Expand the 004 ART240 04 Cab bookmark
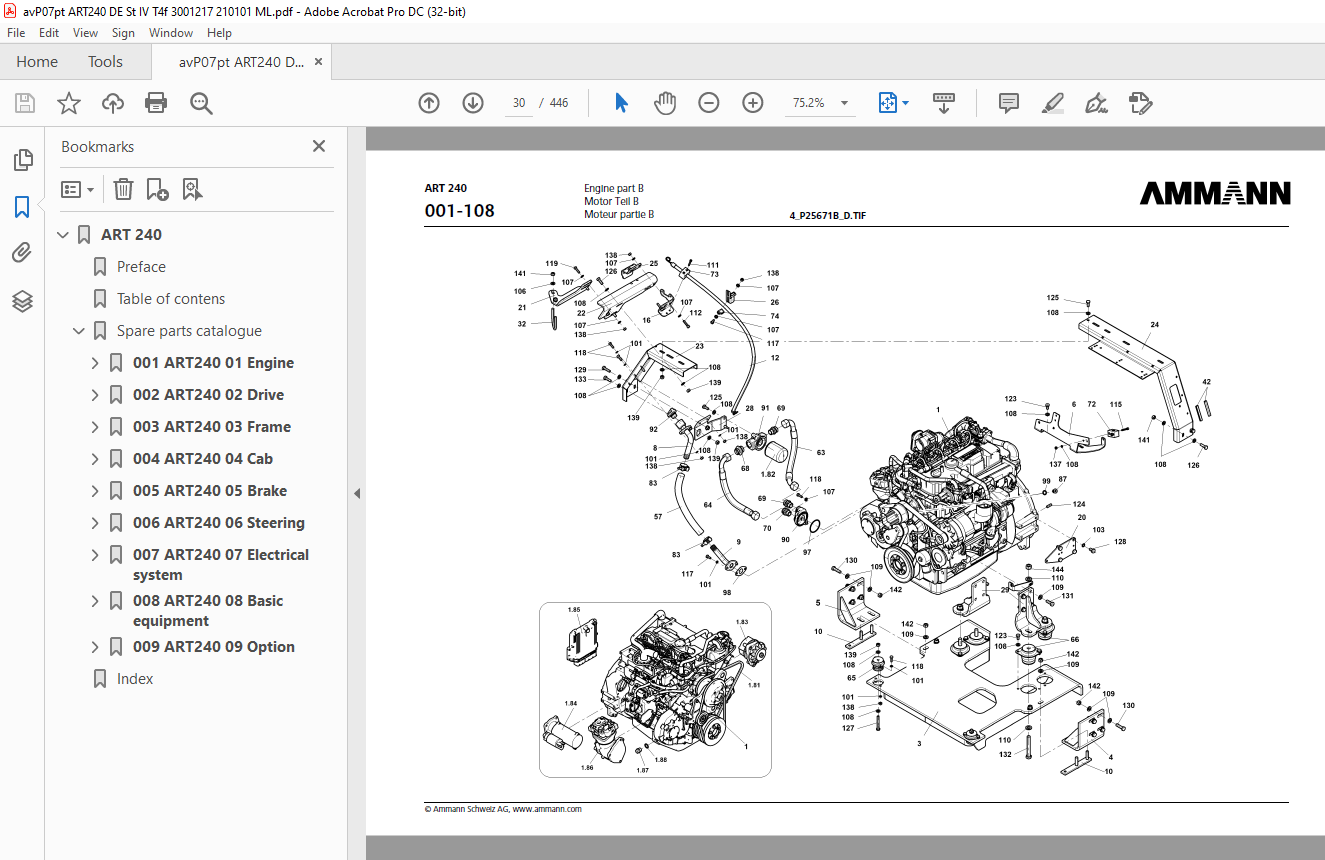1325x860 pixels. click(x=95, y=459)
